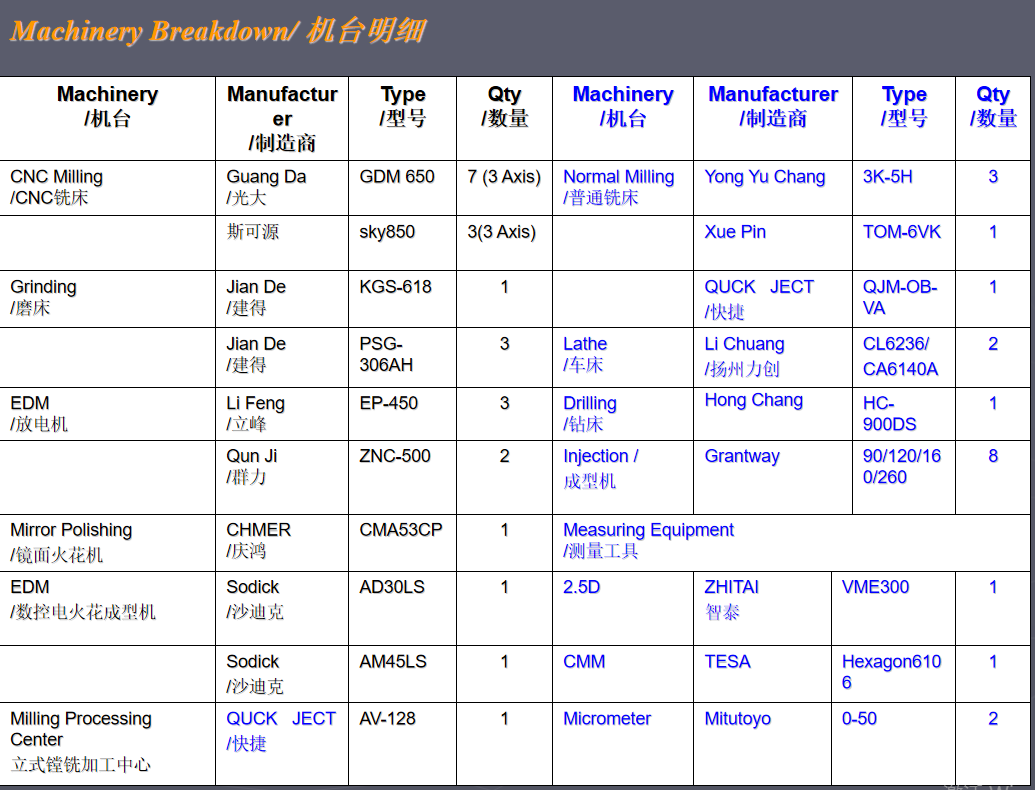This screenshot has width=1035, height=790.
Task: Click the 'Xue Pin' manufacturer cell
Action: coord(773,243)
